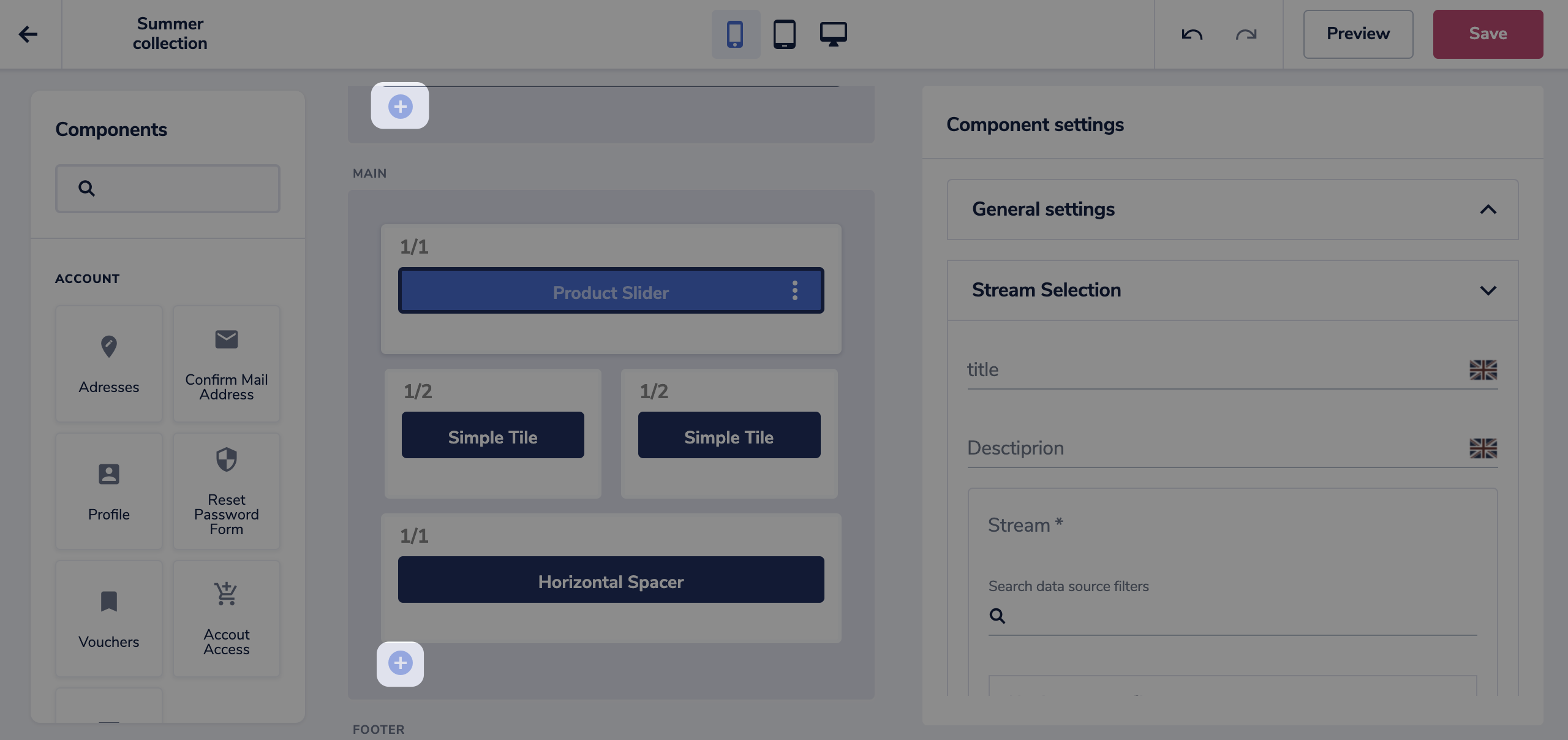1568x740 pixels.
Task: Select the right Simple Tile block
Action: coord(729,435)
